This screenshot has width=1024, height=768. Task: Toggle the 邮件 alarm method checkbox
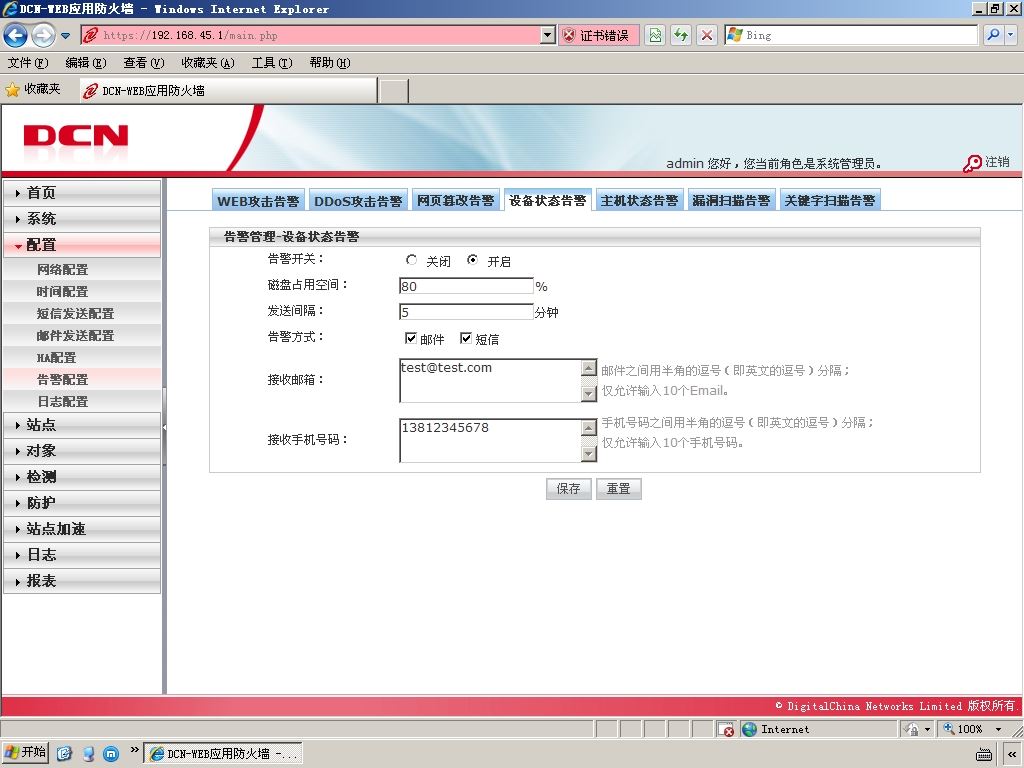click(x=411, y=338)
